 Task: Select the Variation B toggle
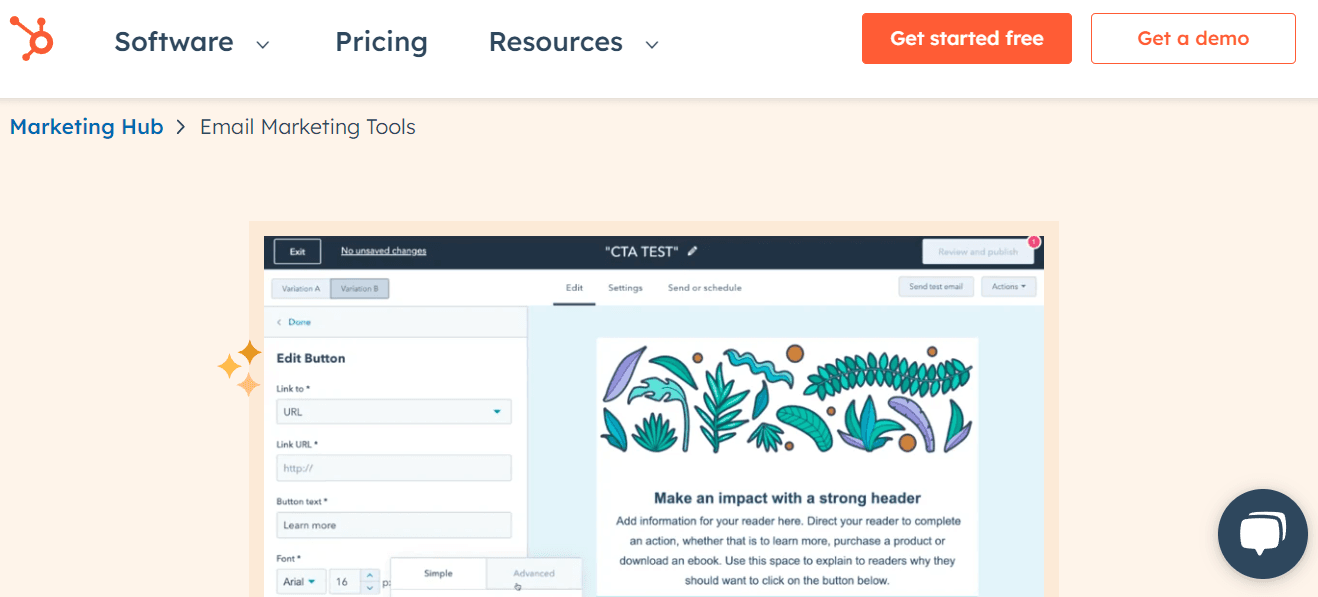click(360, 287)
